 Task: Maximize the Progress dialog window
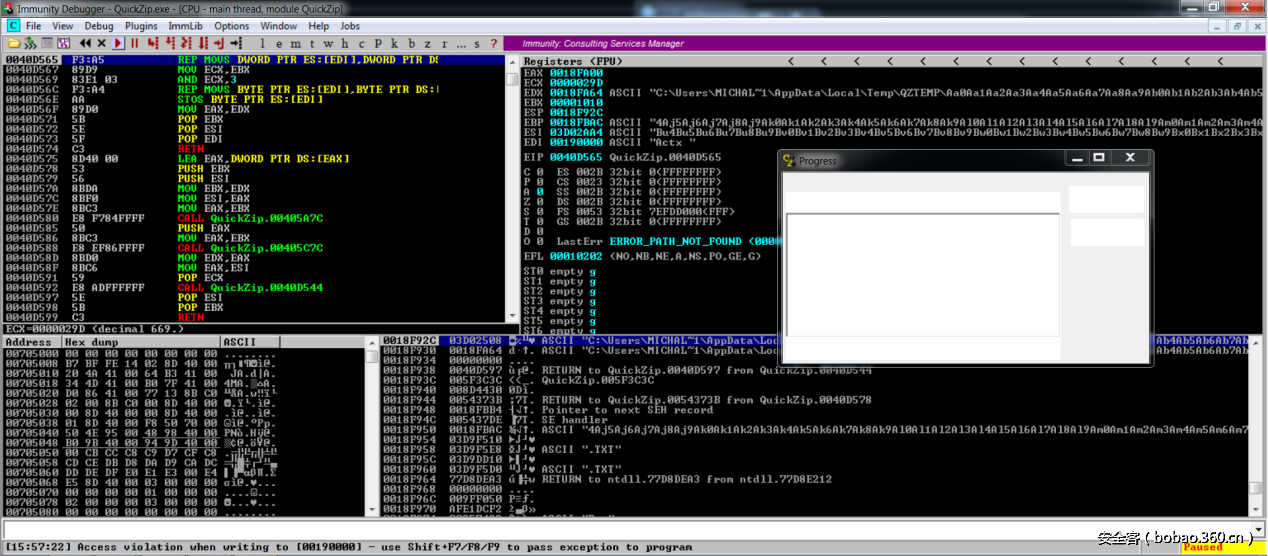1099,158
